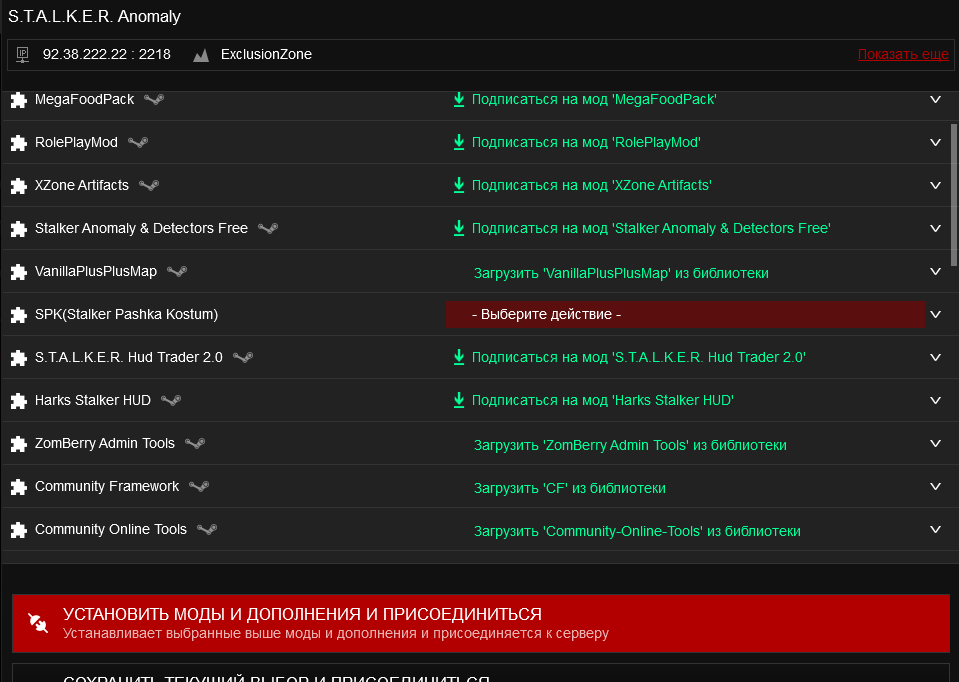Screen dimensions: 959x682
Task: Click the puzzle icon beside RolePlayMod
Action: pos(19,143)
